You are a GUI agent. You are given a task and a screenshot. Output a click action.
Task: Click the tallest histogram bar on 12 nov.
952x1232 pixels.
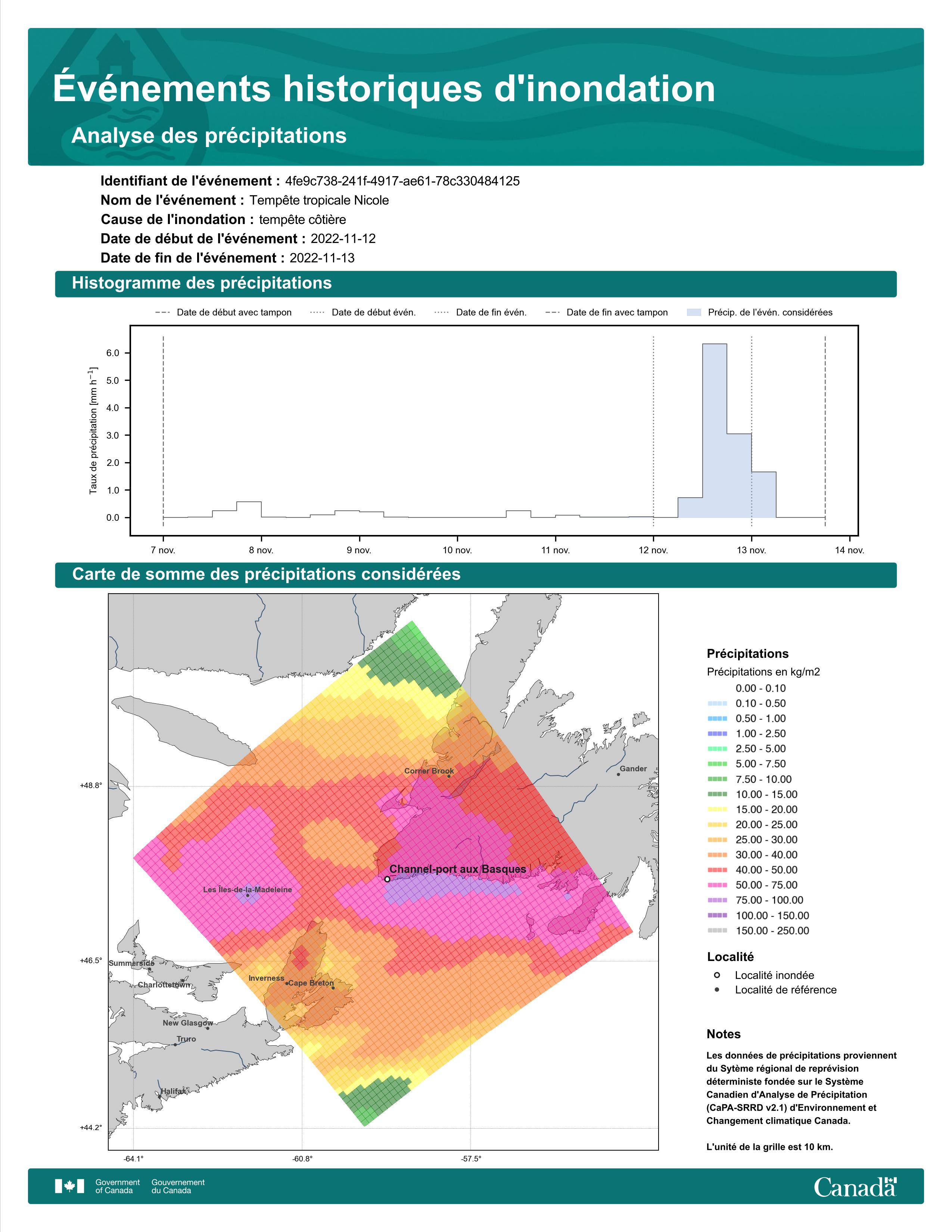point(715,430)
